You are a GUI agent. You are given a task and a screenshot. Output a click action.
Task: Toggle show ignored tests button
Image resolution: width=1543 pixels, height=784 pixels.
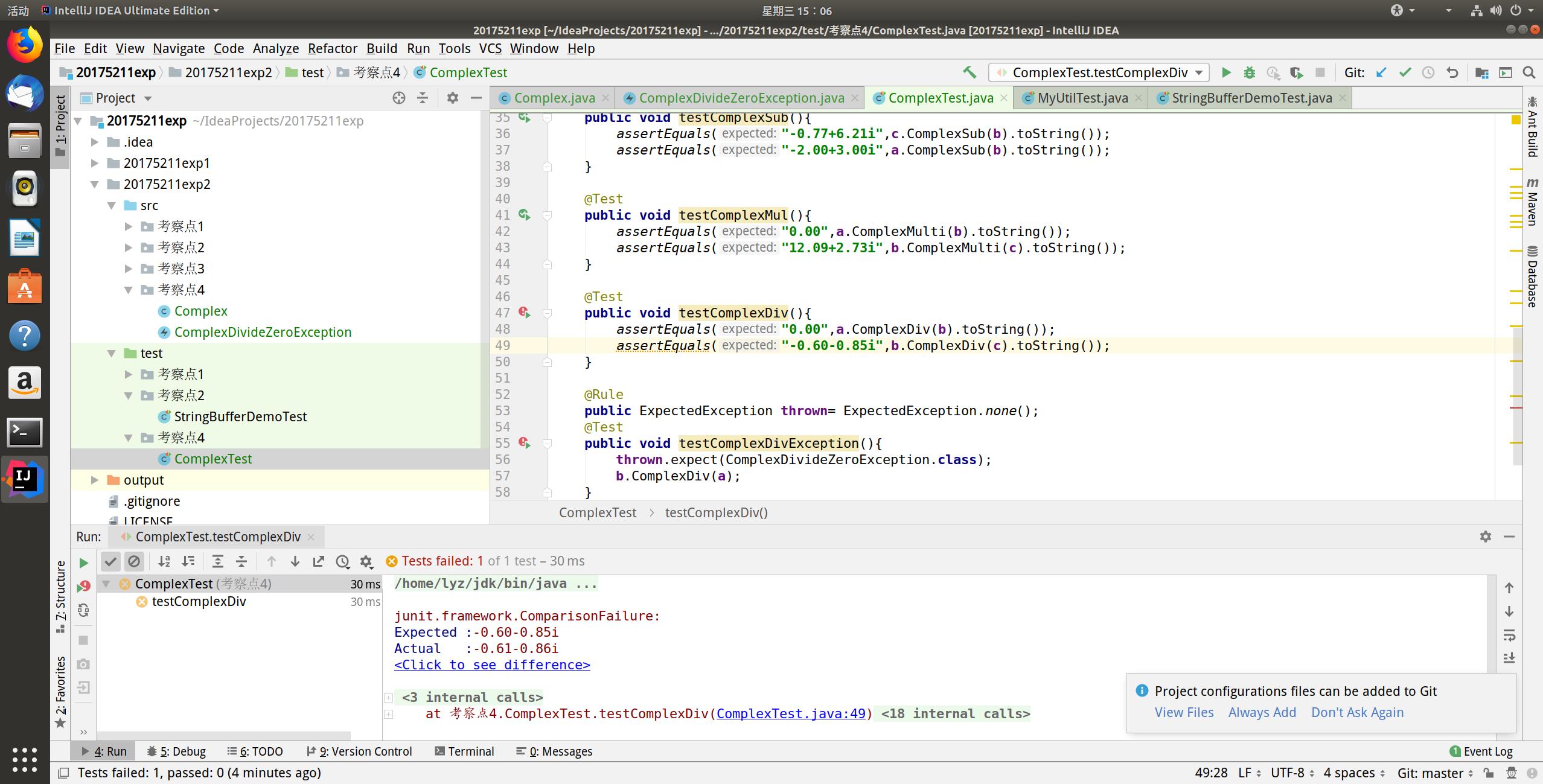point(134,561)
